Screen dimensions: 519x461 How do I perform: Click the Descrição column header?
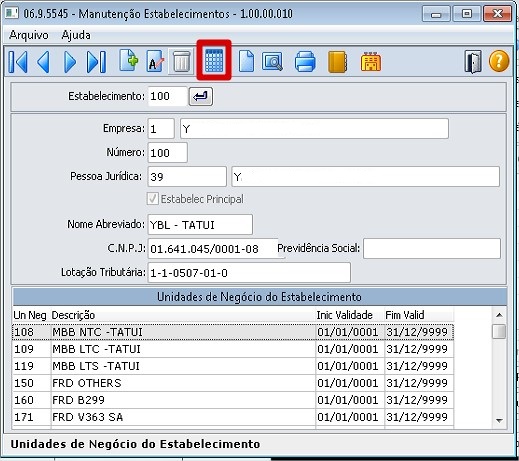[73, 315]
